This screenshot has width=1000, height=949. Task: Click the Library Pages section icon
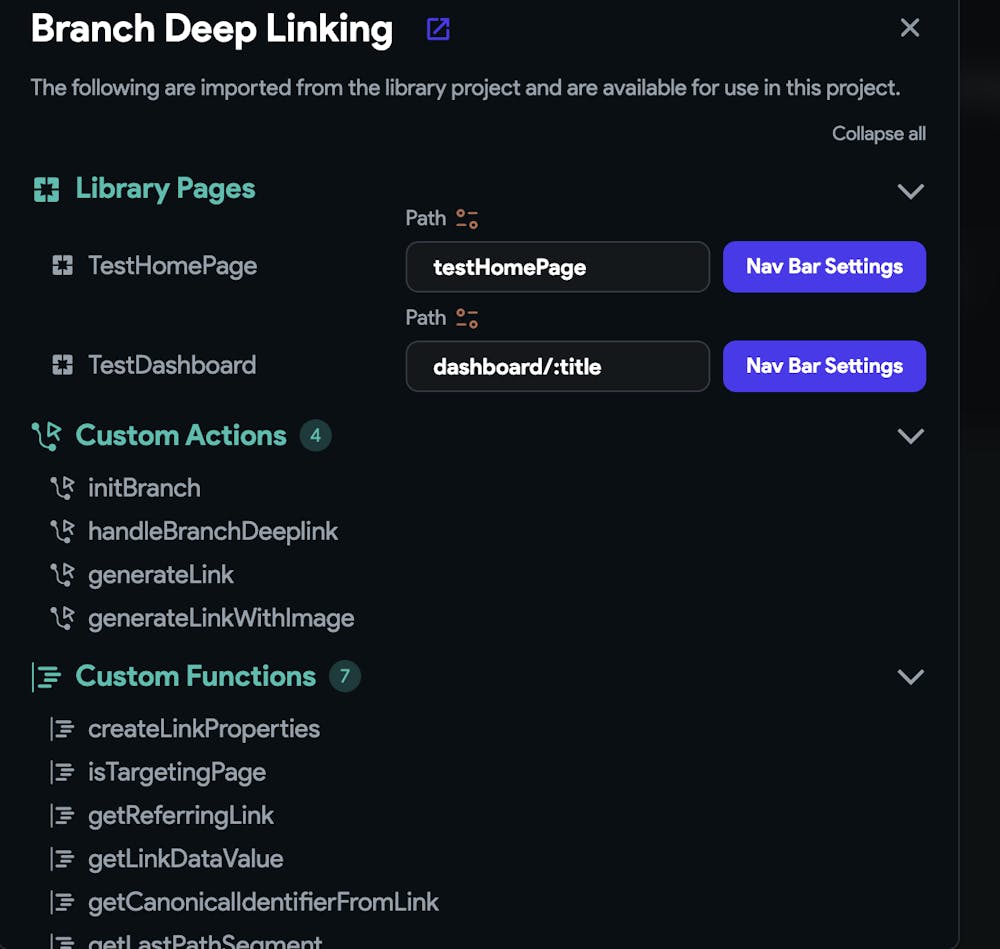pyautogui.click(x=46, y=189)
